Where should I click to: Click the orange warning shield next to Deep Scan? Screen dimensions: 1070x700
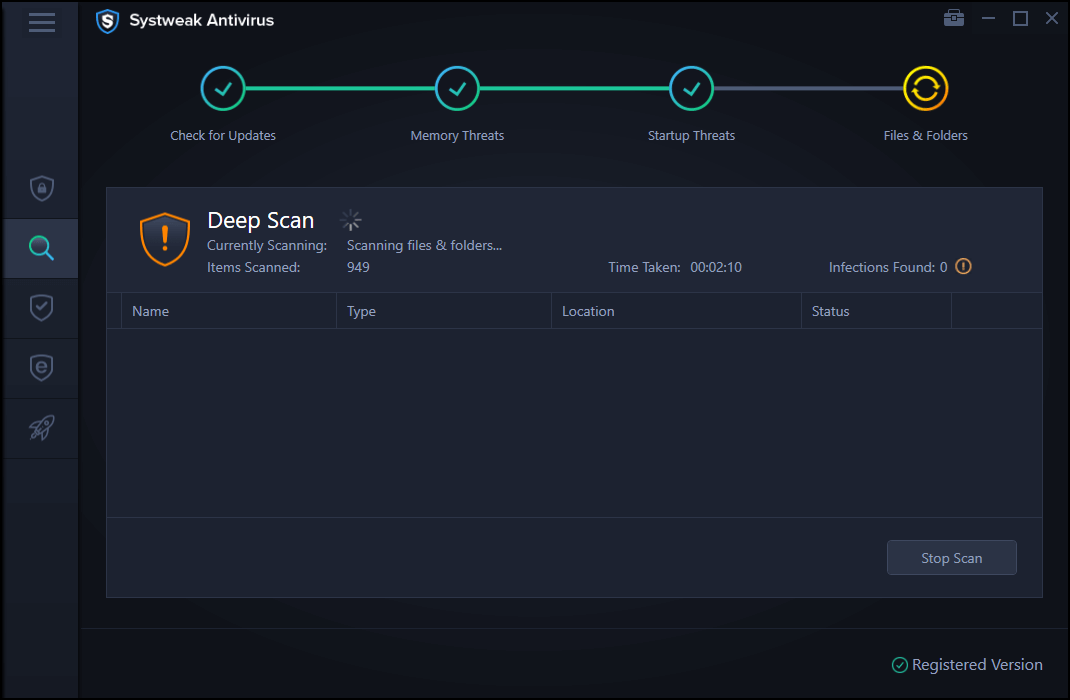click(x=164, y=239)
